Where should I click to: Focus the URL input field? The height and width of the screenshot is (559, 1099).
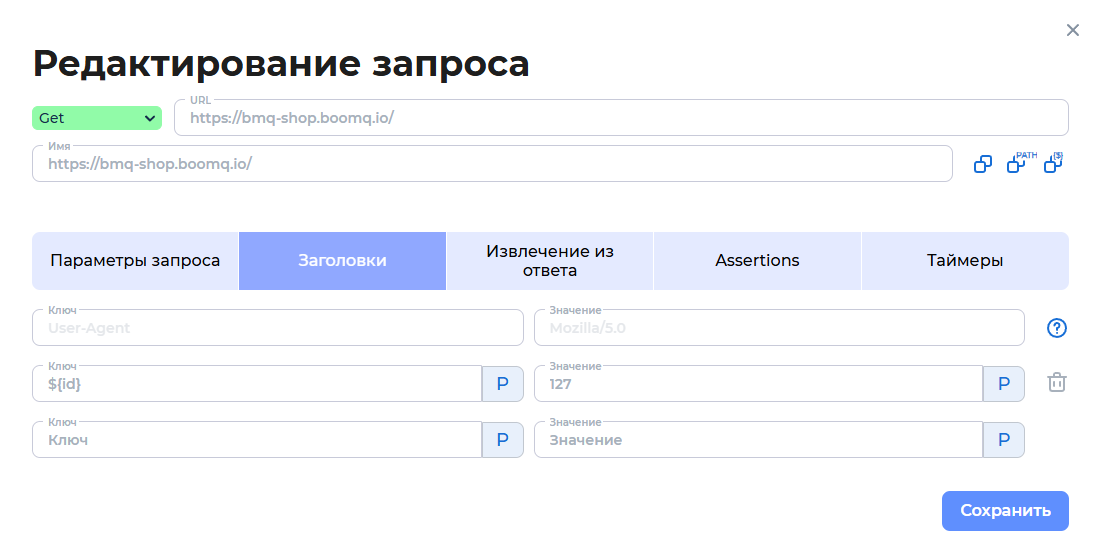click(621, 118)
